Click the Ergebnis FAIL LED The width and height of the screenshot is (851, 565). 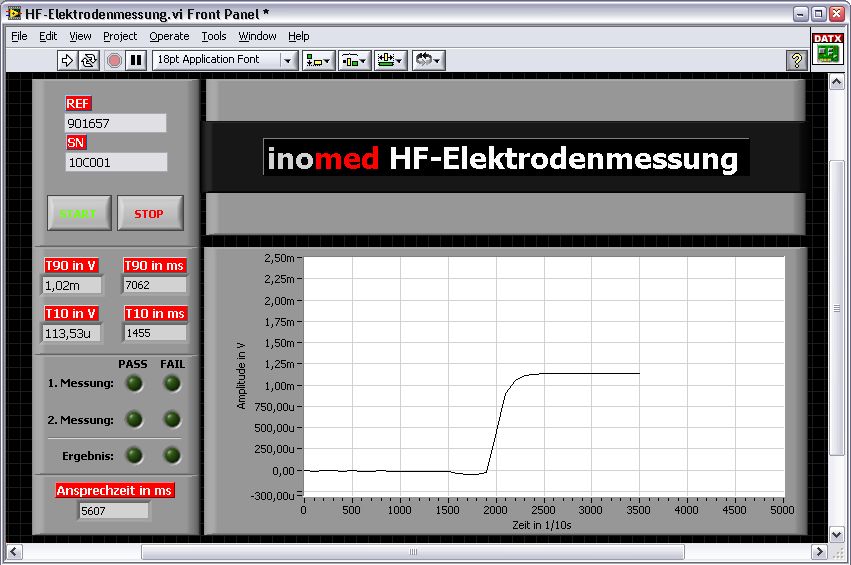(172, 455)
